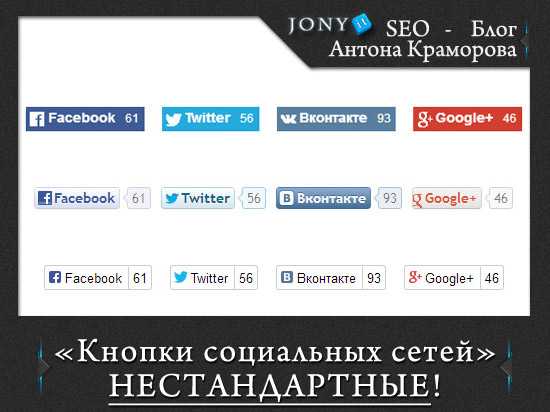The image size is (550, 412).
Task: Click the 93 counter bubble beside glossy Вконтакте button
Action: (x=389, y=198)
